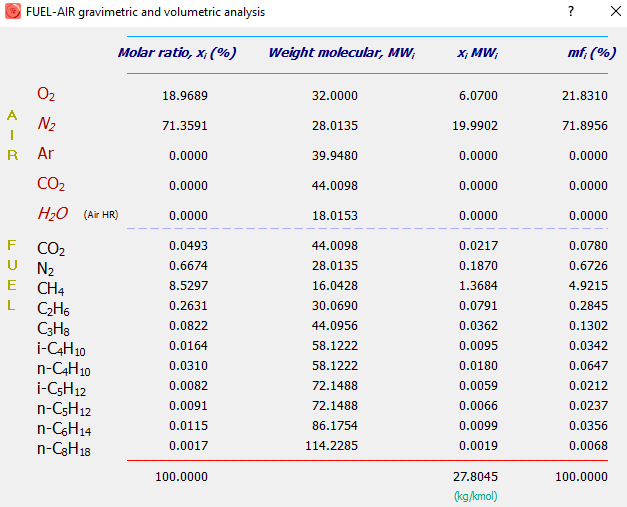Open help with the question mark button
Image resolution: width=627 pixels, height=507 pixels.
coord(571,11)
